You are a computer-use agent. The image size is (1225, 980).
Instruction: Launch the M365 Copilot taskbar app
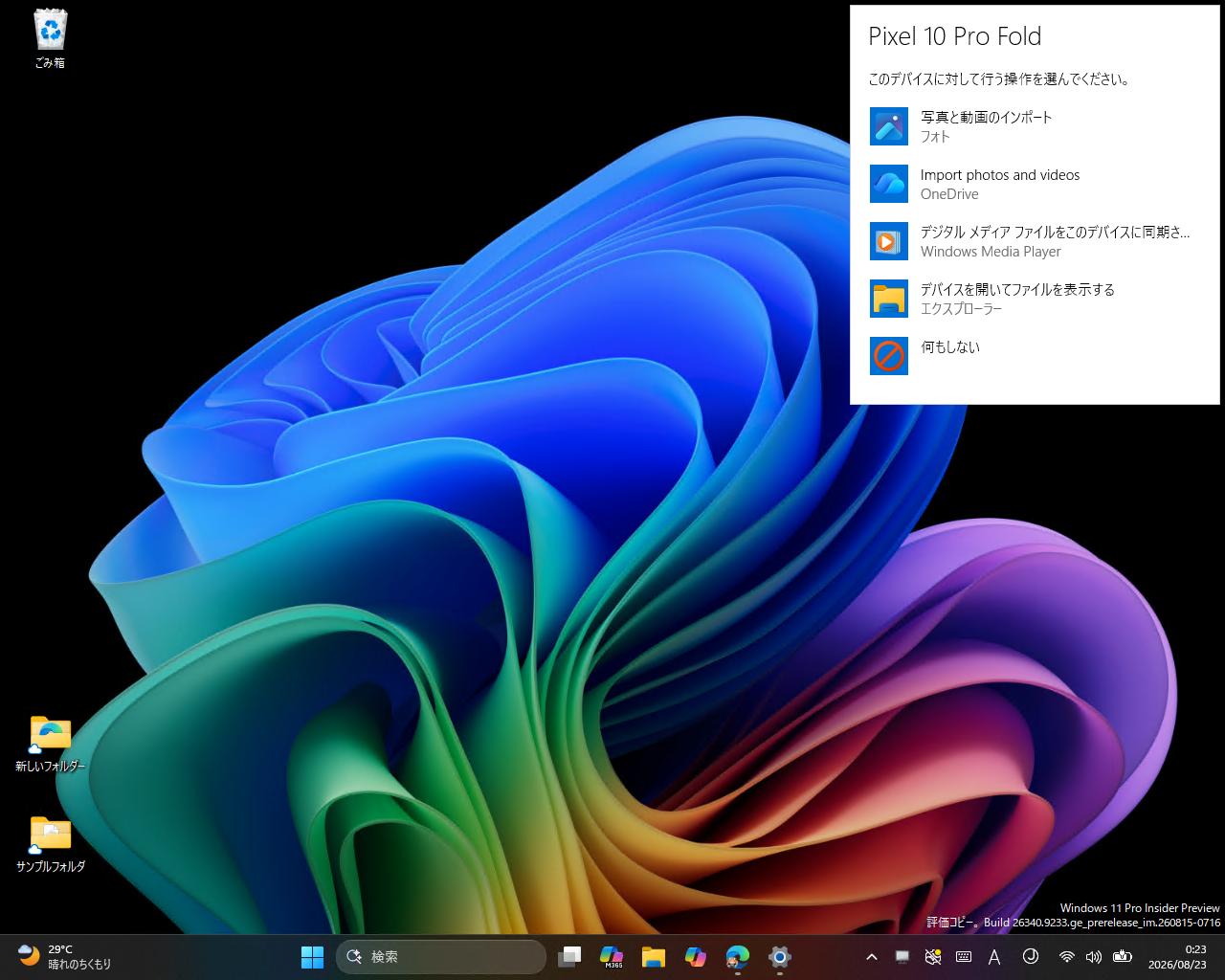(612, 956)
